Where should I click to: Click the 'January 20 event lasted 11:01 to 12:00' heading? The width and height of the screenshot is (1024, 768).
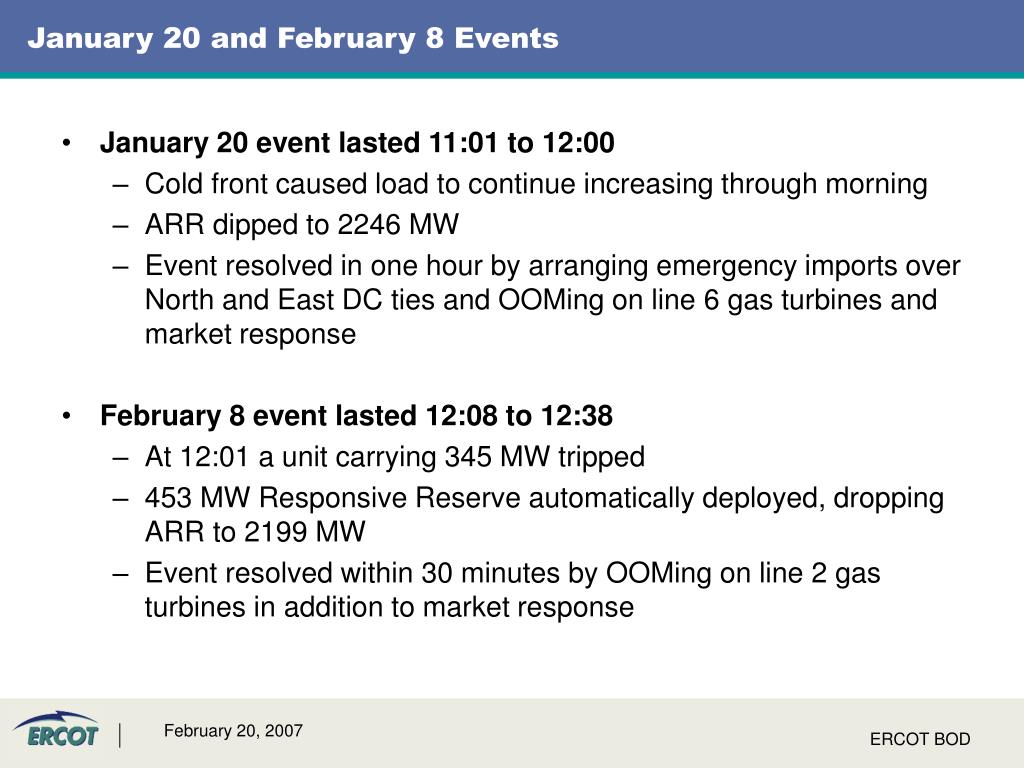pos(357,143)
